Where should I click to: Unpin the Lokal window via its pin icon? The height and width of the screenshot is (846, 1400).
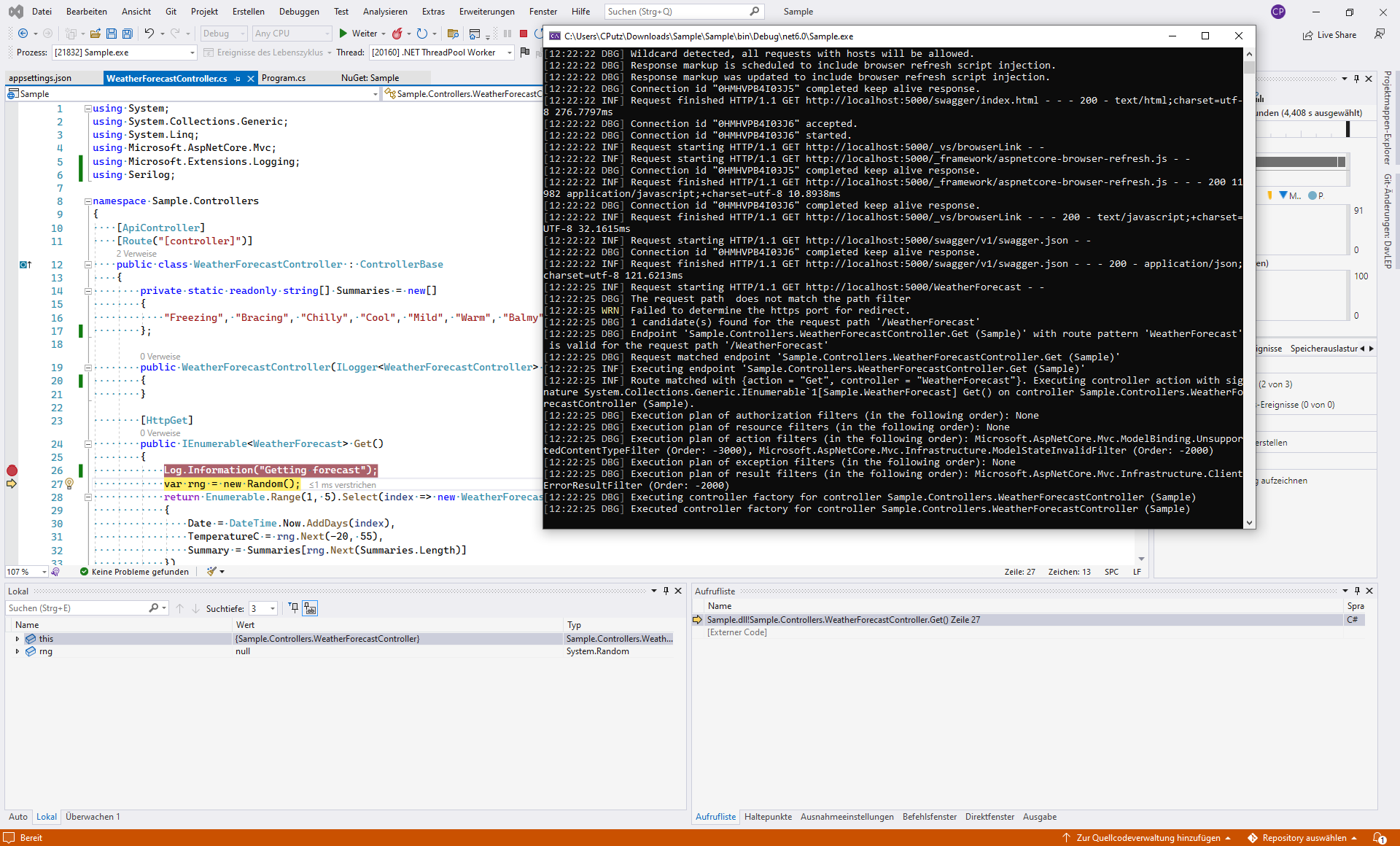pyautogui.click(x=666, y=591)
